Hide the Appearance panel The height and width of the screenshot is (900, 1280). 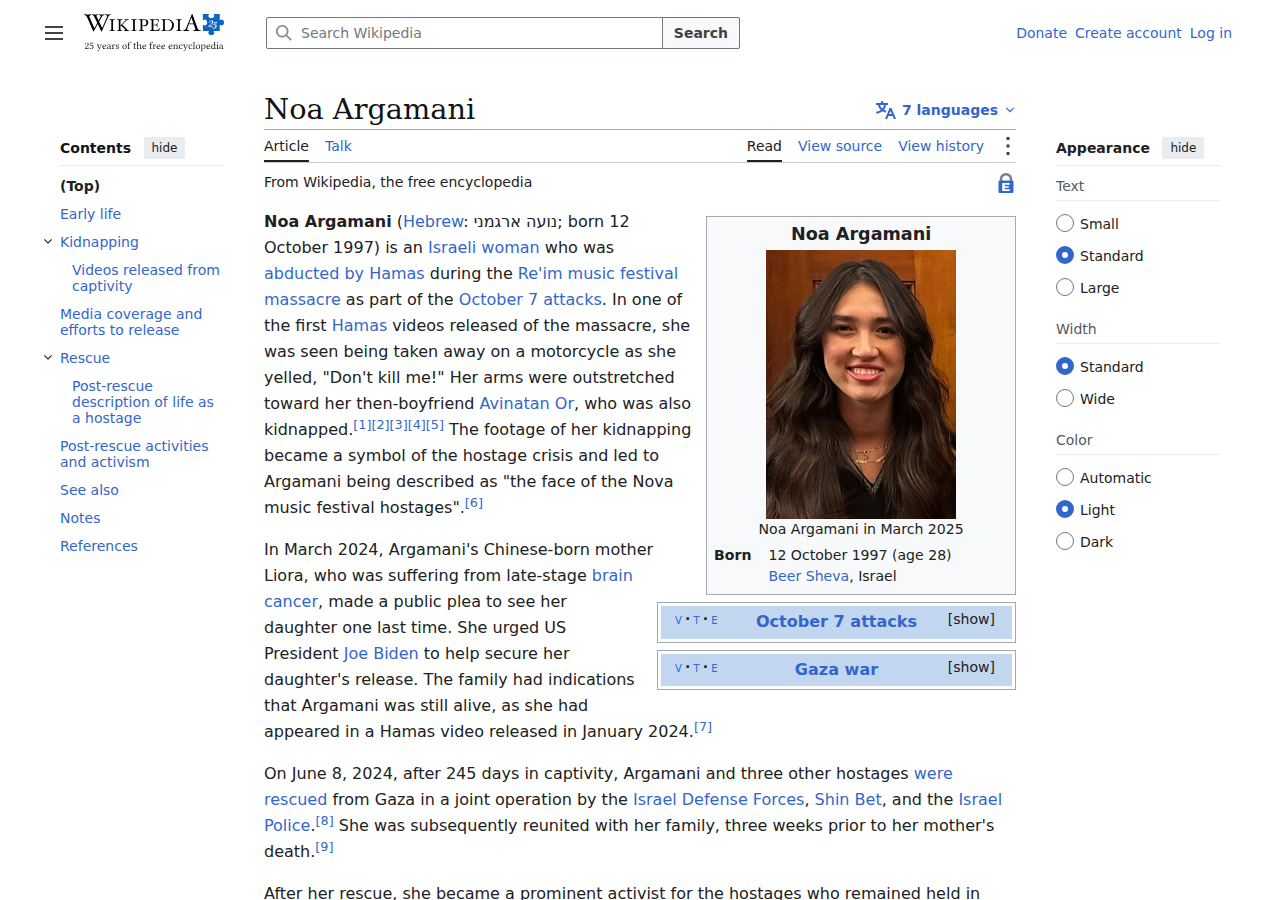pos(1183,148)
